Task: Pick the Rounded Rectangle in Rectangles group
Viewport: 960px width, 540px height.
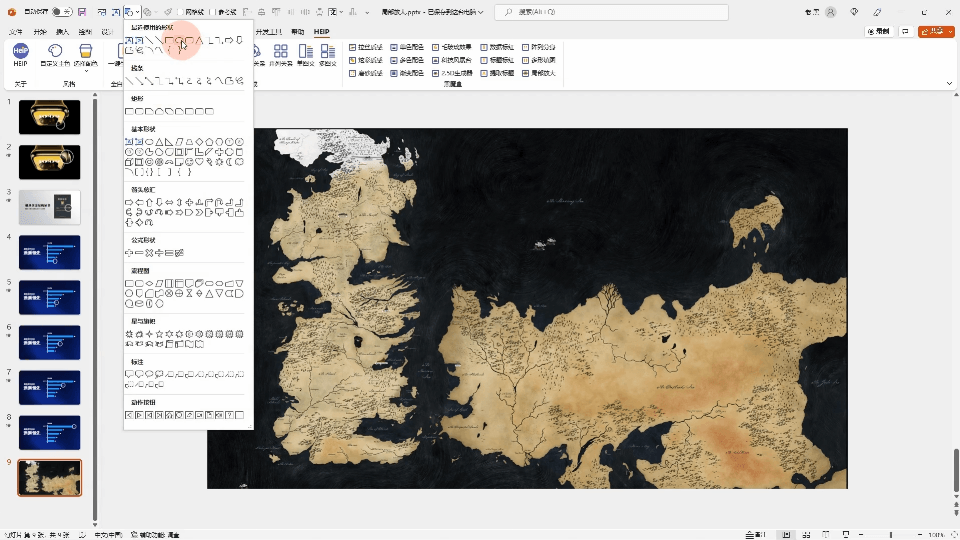Action: (x=139, y=111)
